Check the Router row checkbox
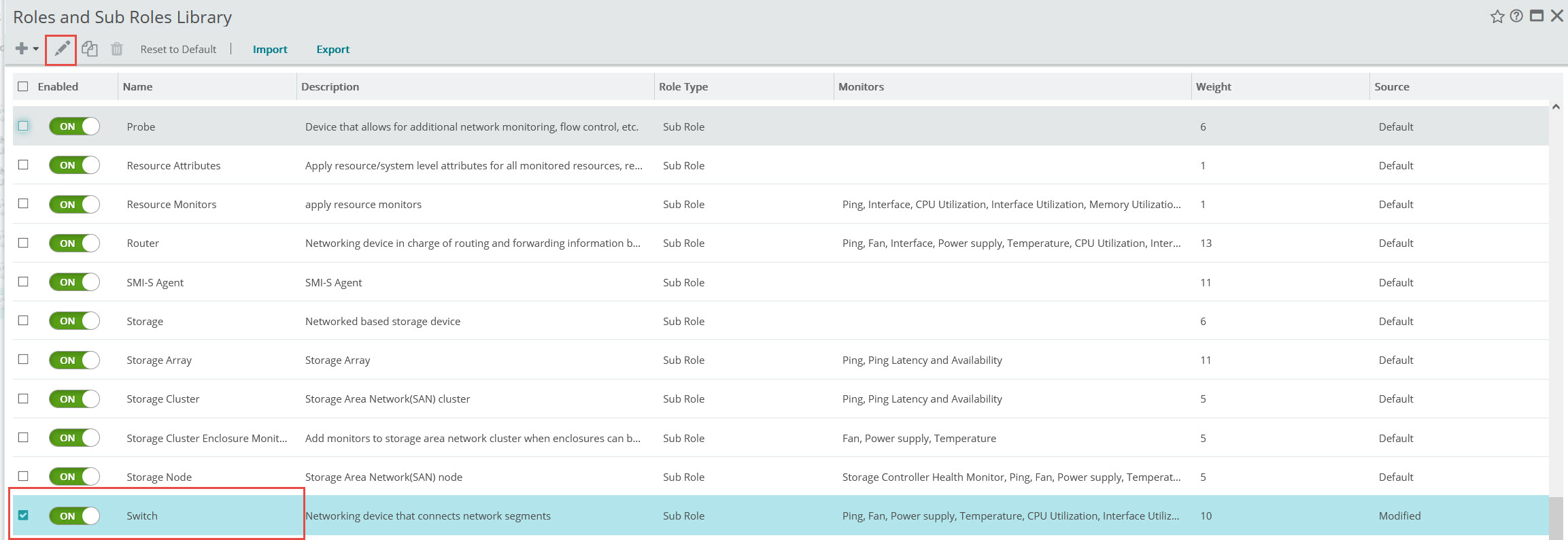This screenshot has height=540, width=1568. pos(23,243)
